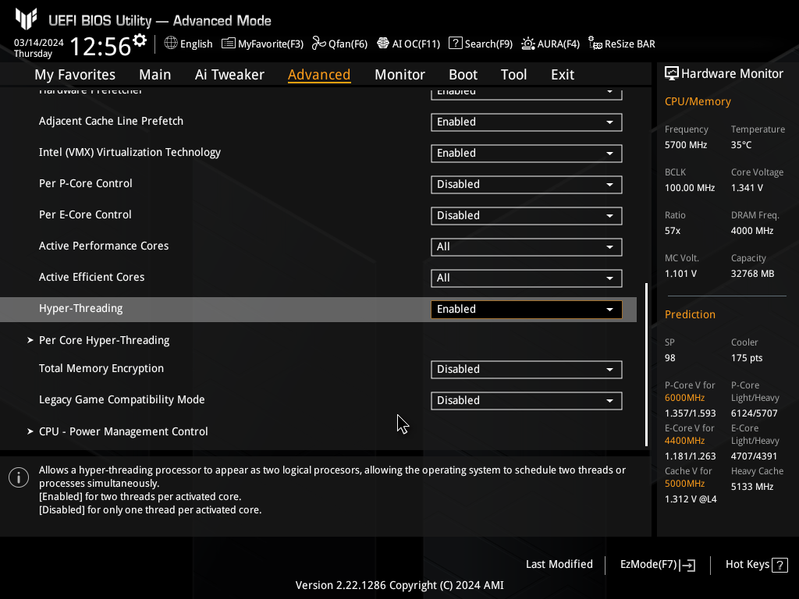Open the Hyper-Threading dropdown
The width and height of the screenshot is (799, 599).
[x=526, y=309]
